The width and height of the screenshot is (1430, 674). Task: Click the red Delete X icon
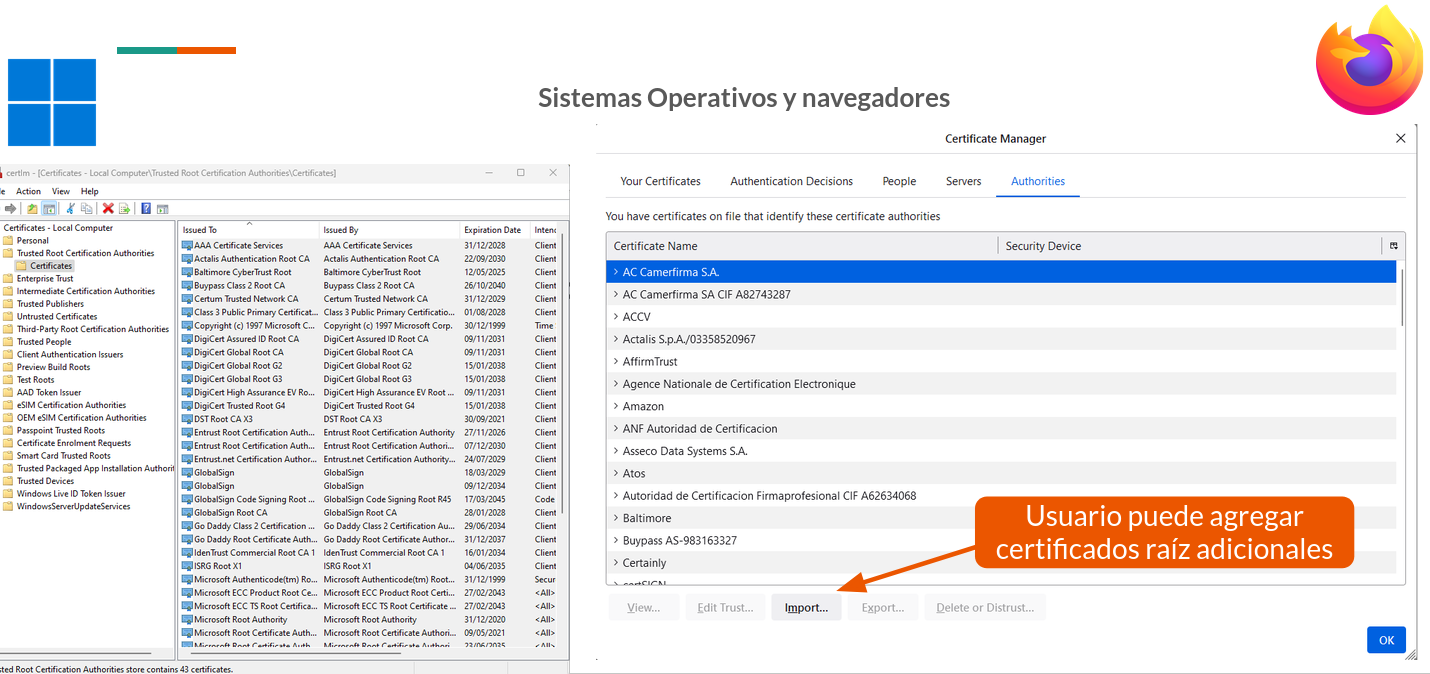[108, 208]
